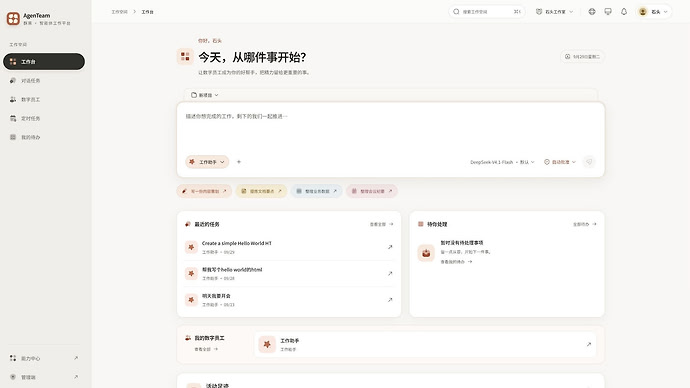Open arrow on 工作助手 employee card
This screenshot has width=690, height=388.
click(588, 344)
